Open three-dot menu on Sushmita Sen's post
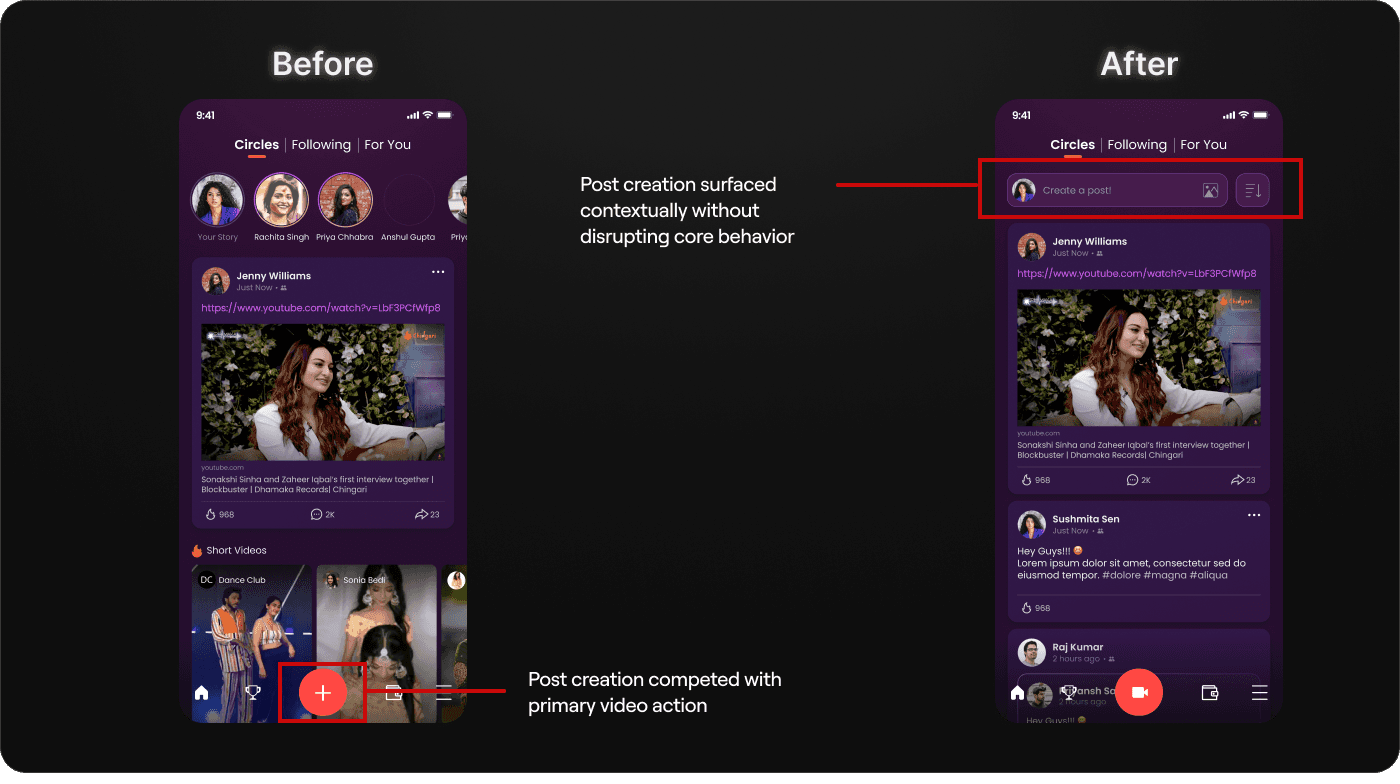The height and width of the screenshot is (784, 1400). pyautogui.click(x=1254, y=515)
